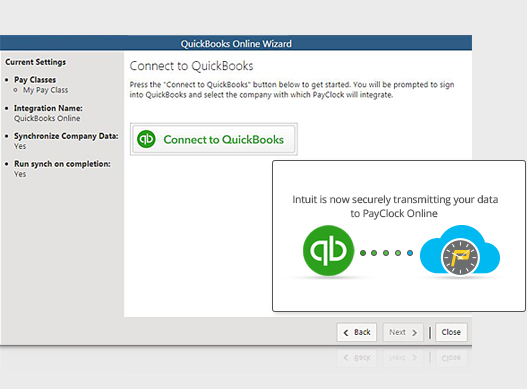527x389 pixels.
Task: Select My Pay Class entry
Action: coord(45,90)
